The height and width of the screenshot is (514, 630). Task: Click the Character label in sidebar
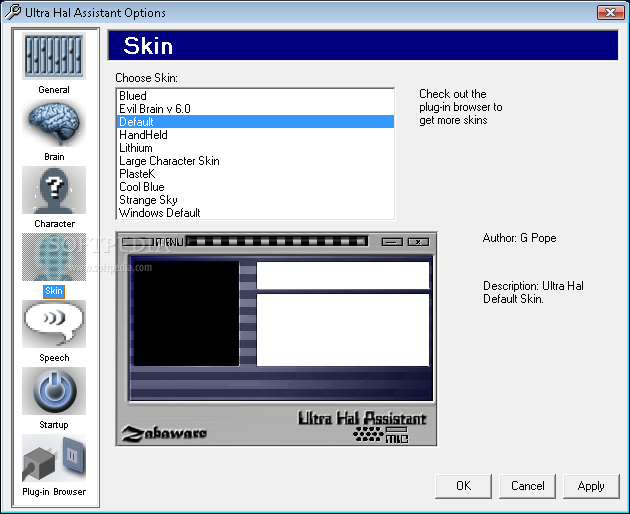(x=54, y=224)
